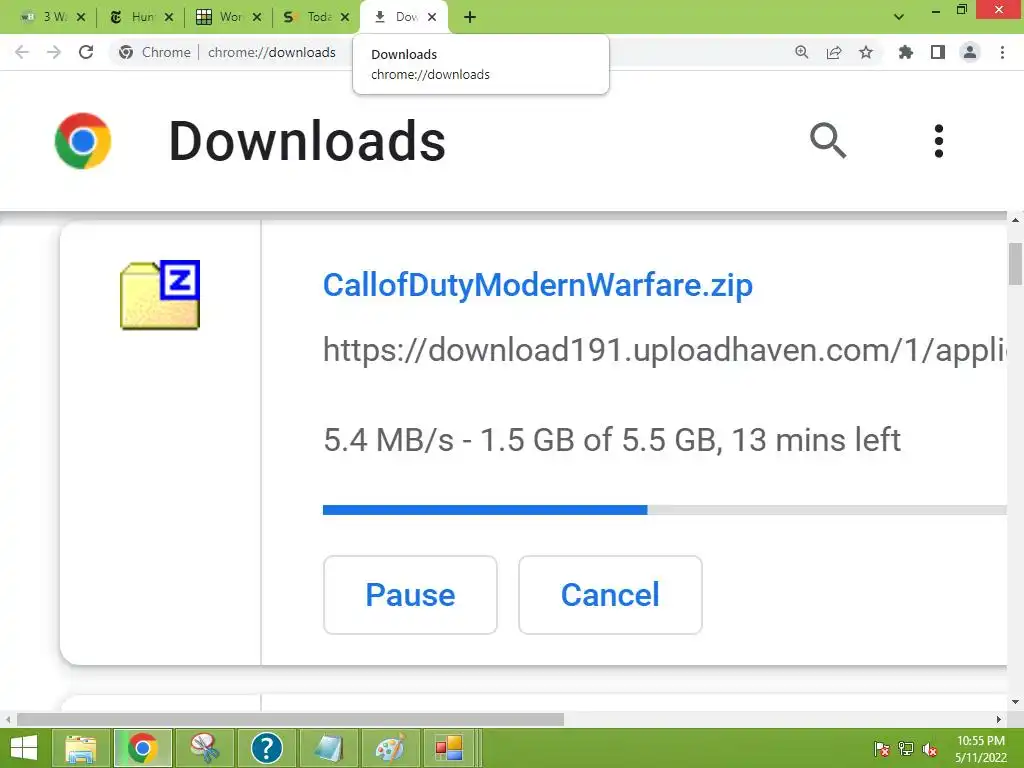Click the scroll left arrow

coord(7,719)
